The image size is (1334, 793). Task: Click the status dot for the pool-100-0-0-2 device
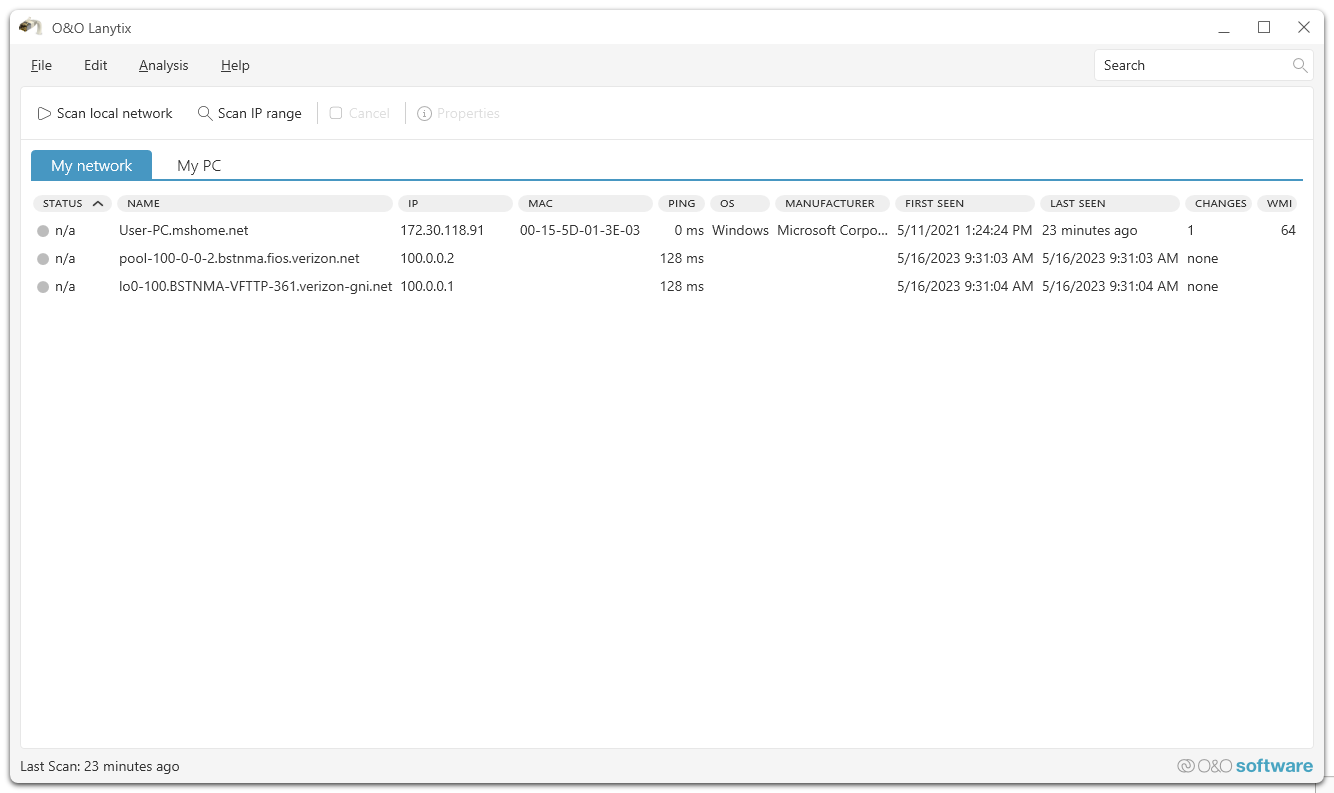tap(43, 259)
